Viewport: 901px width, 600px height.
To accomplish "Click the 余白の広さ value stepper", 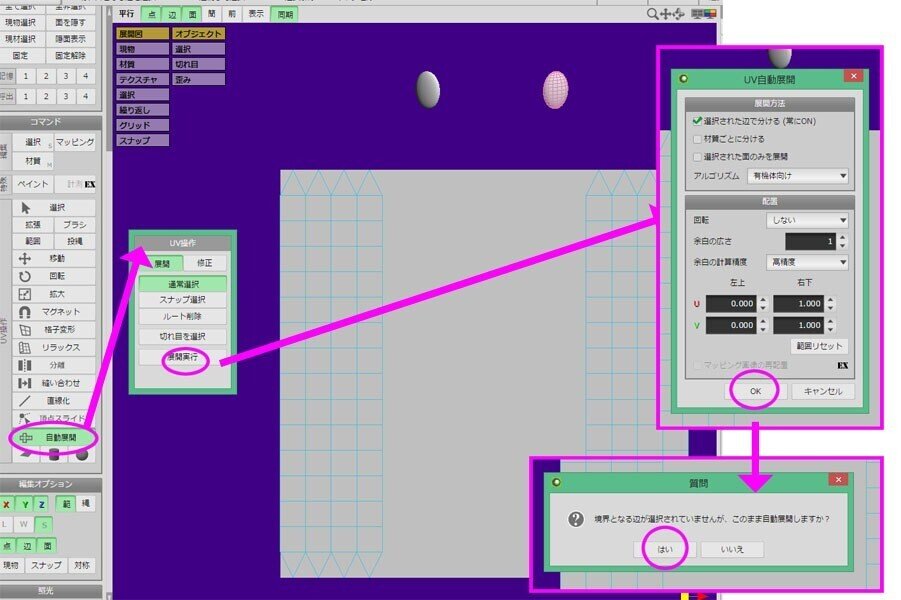I will point(842,241).
